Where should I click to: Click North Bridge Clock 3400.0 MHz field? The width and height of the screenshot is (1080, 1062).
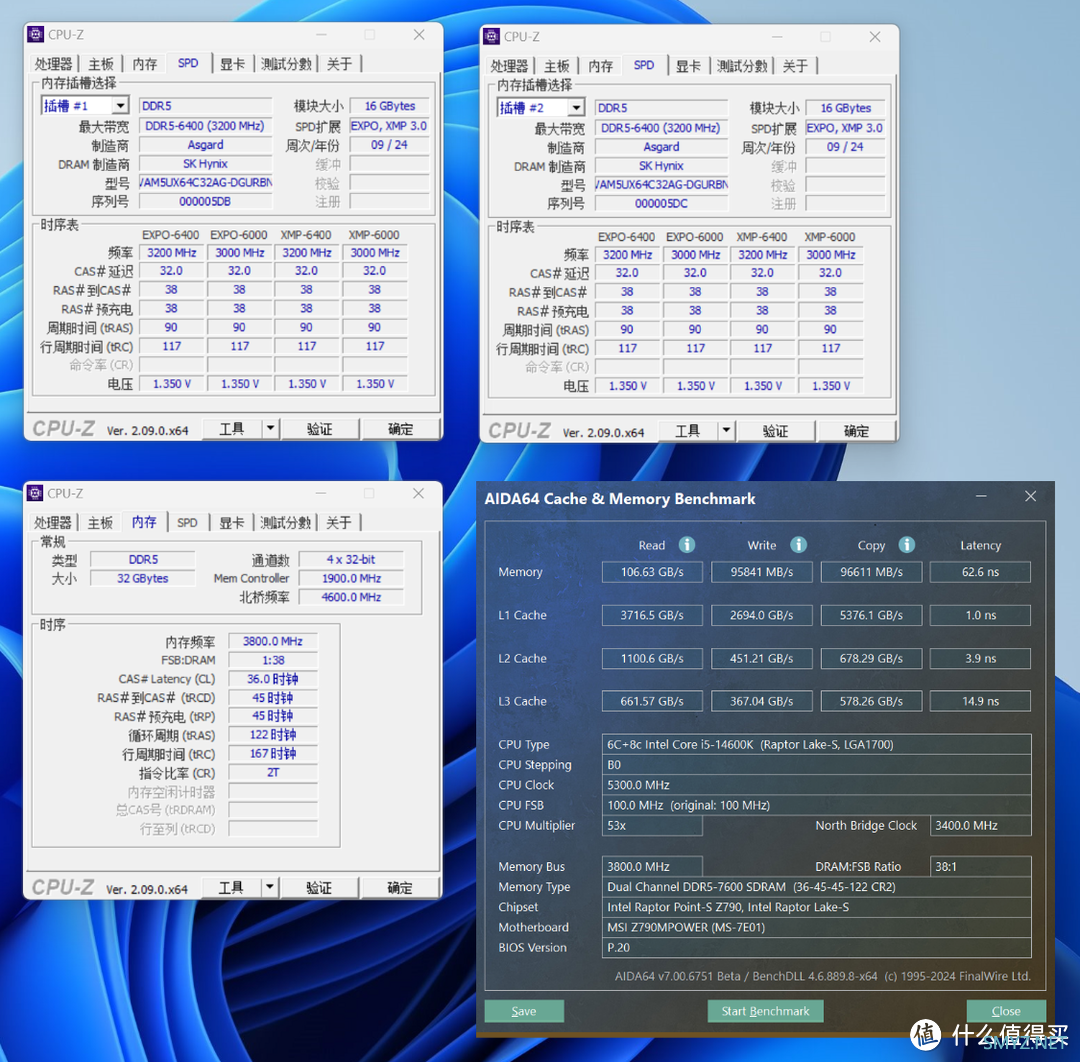tap(980, 825)
